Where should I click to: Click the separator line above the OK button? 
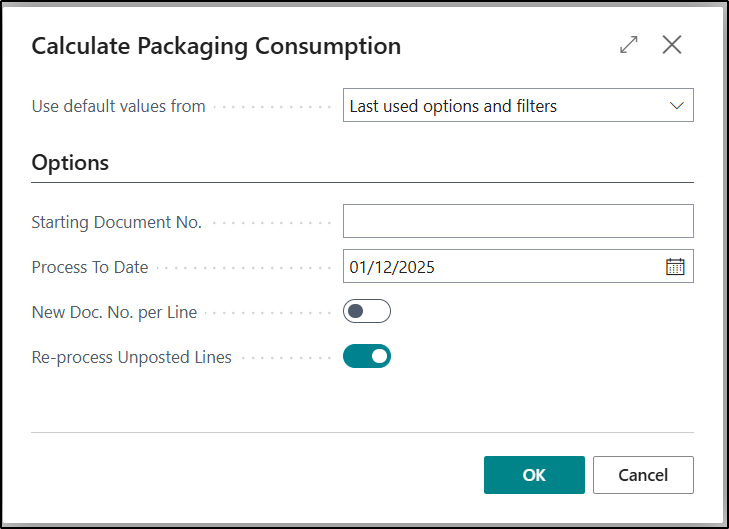[362, 433]
